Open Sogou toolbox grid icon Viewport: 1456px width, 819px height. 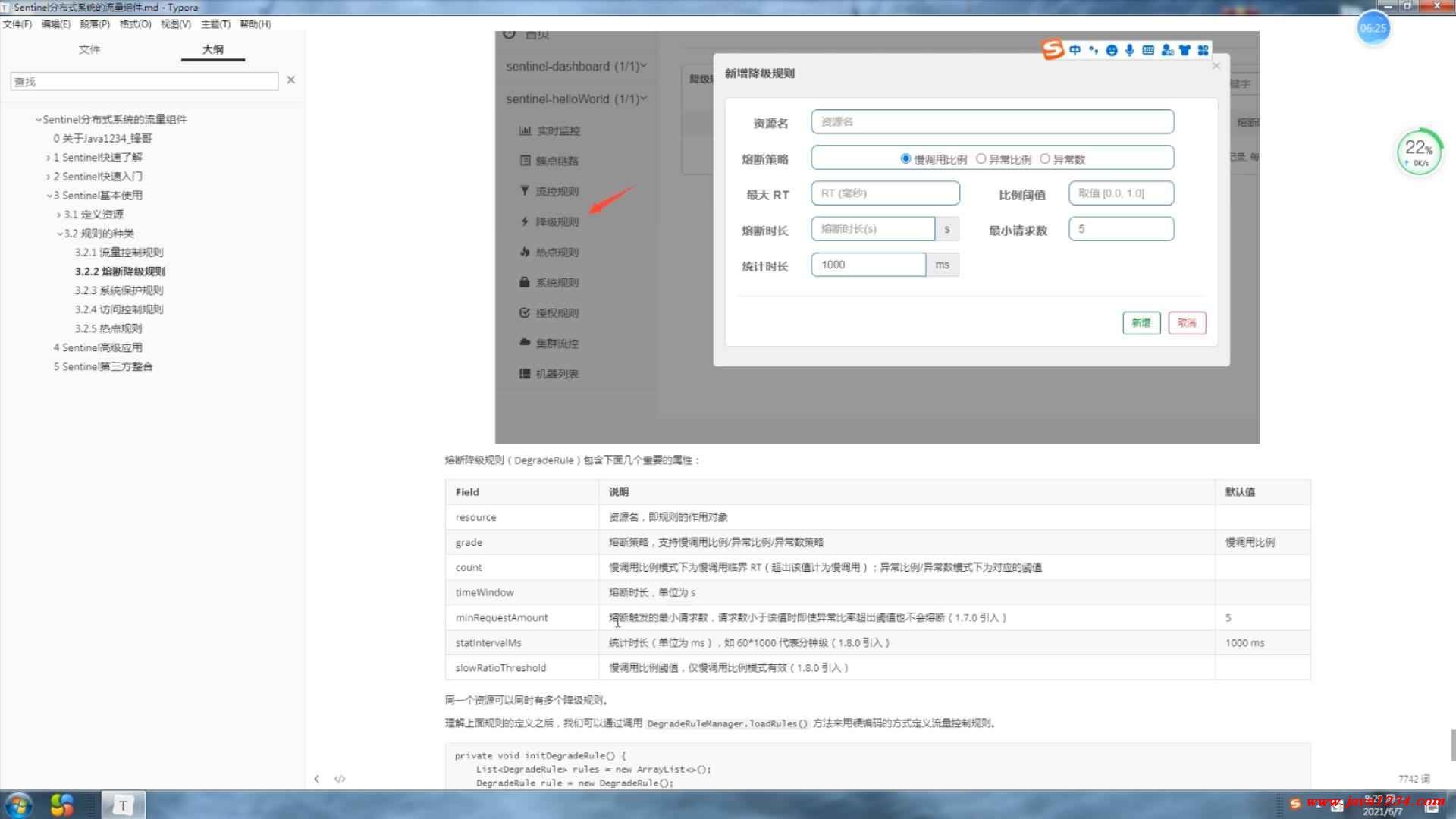click(x=1203, y=50)
